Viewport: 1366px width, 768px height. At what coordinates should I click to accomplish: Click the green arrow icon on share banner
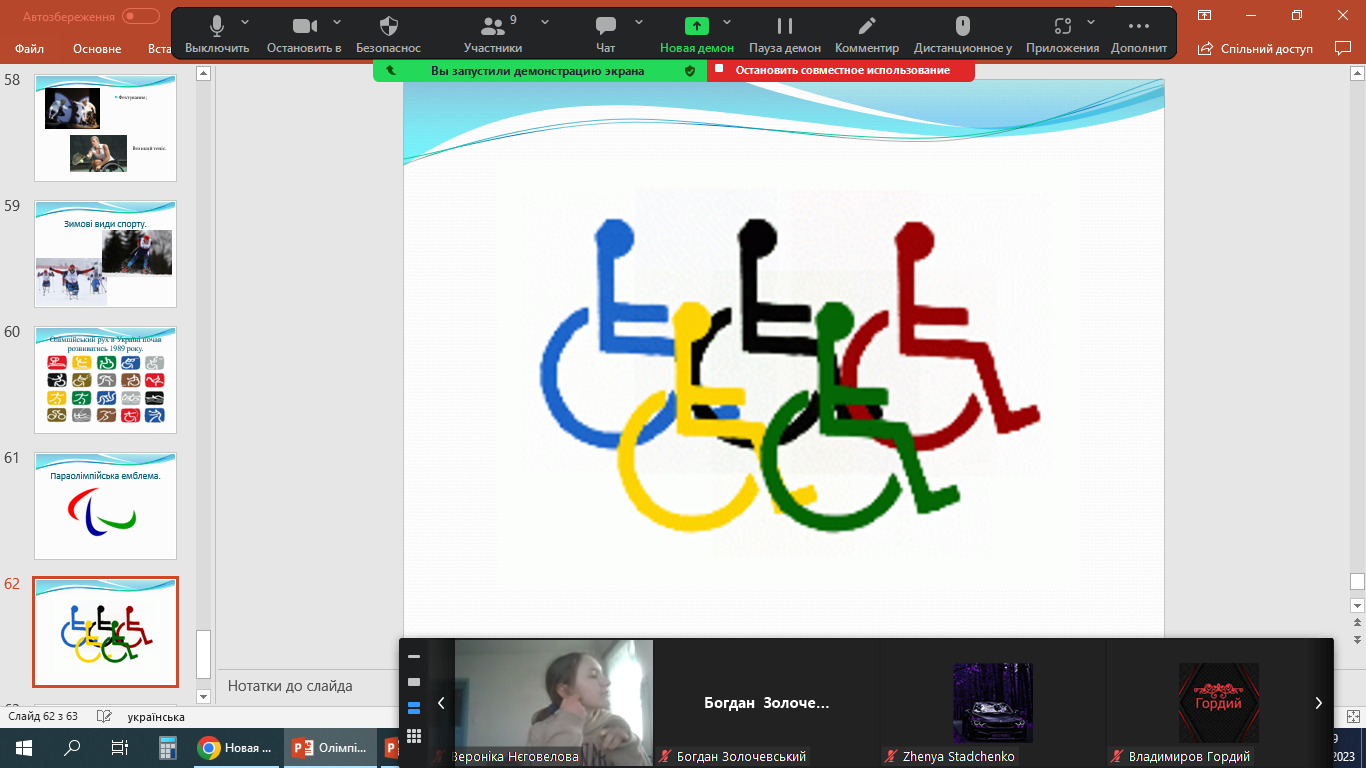pos(391,71)
